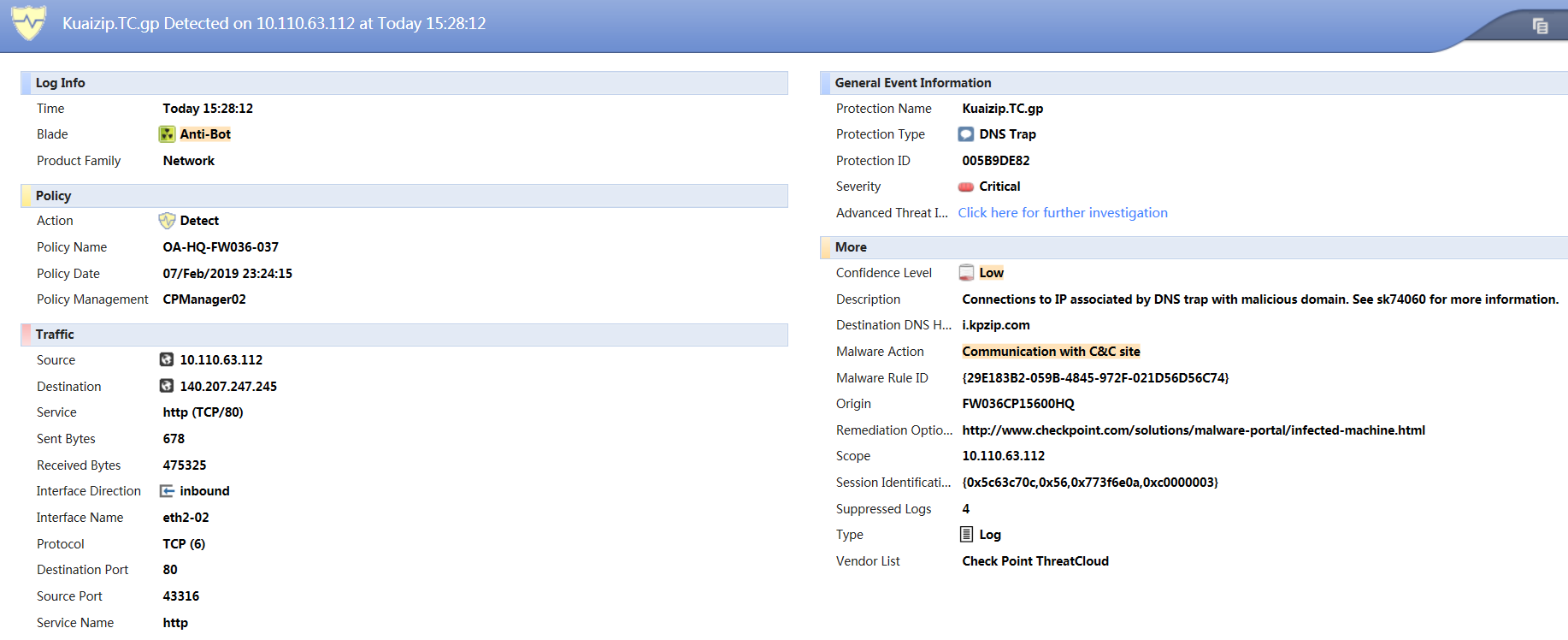The image size is (1568, 640).
Task: Click the inbound direction text
Action: (204, 491)
